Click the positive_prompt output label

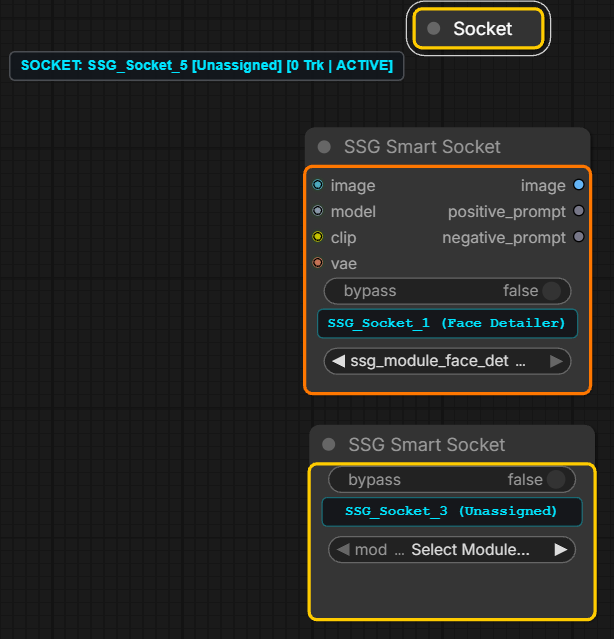click(x=507, y=212)
